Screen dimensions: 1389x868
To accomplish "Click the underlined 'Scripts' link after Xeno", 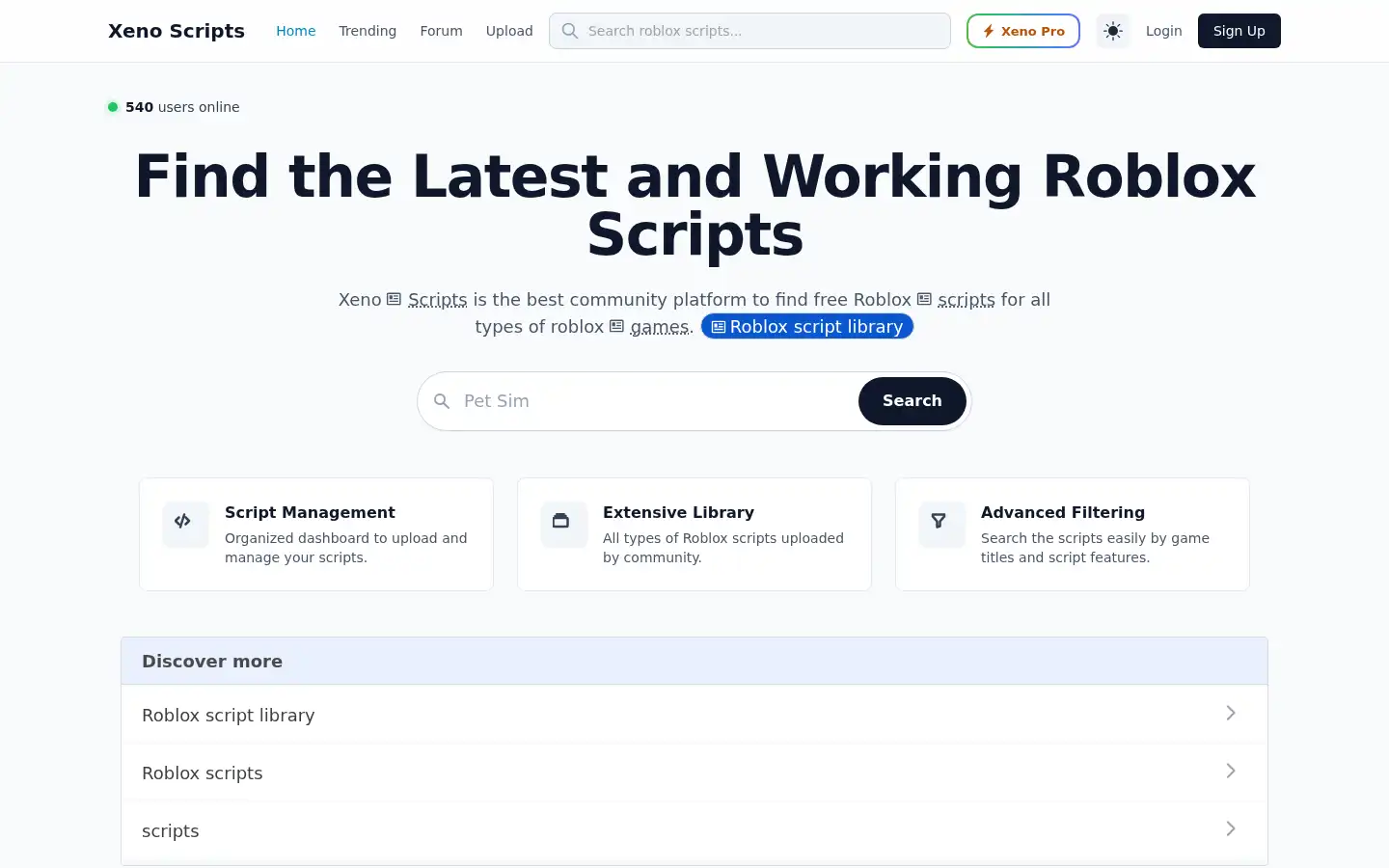I will 437,300.
